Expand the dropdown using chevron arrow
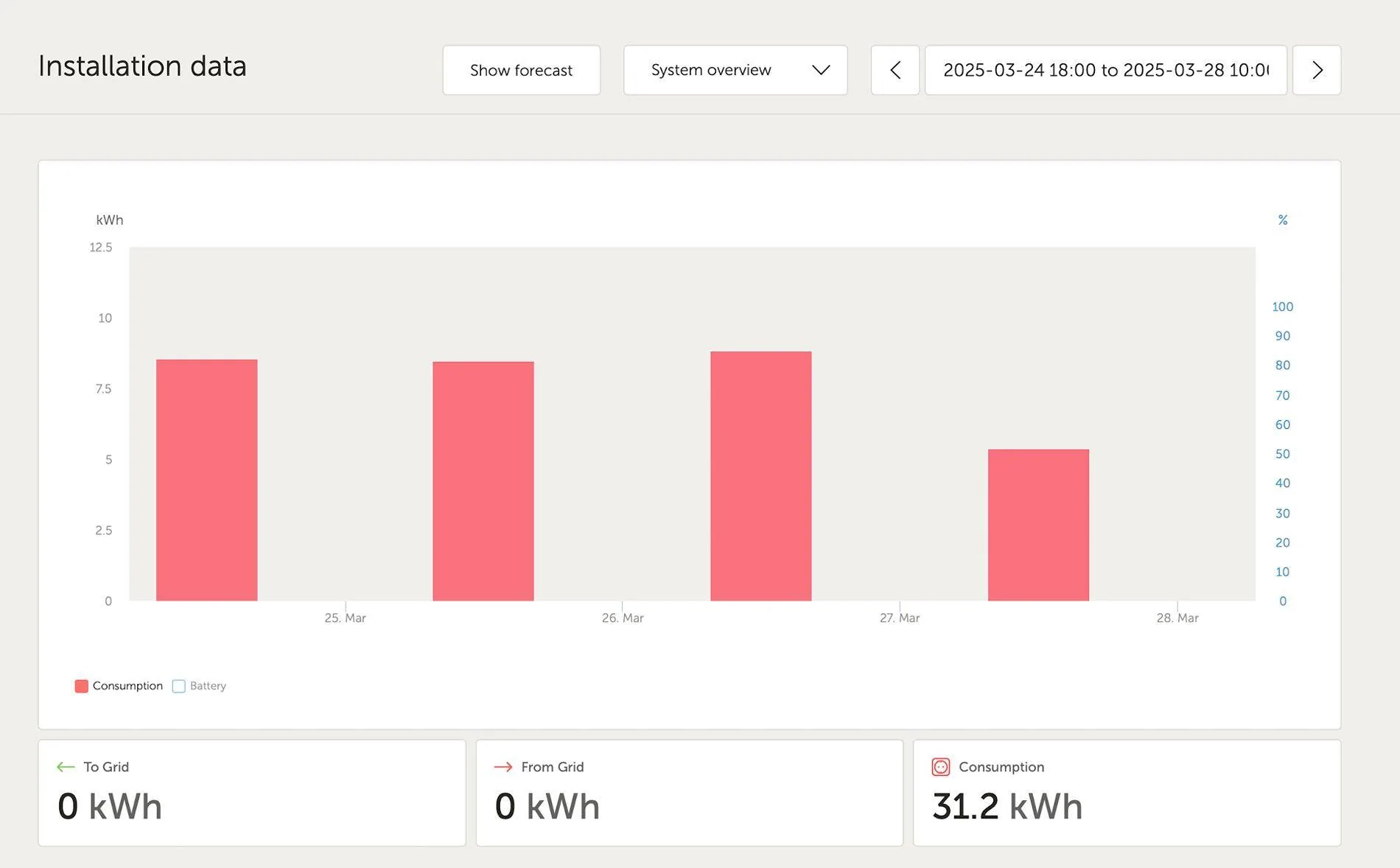1400x868 pixels. pyautogui.click(x=821, y=70)
